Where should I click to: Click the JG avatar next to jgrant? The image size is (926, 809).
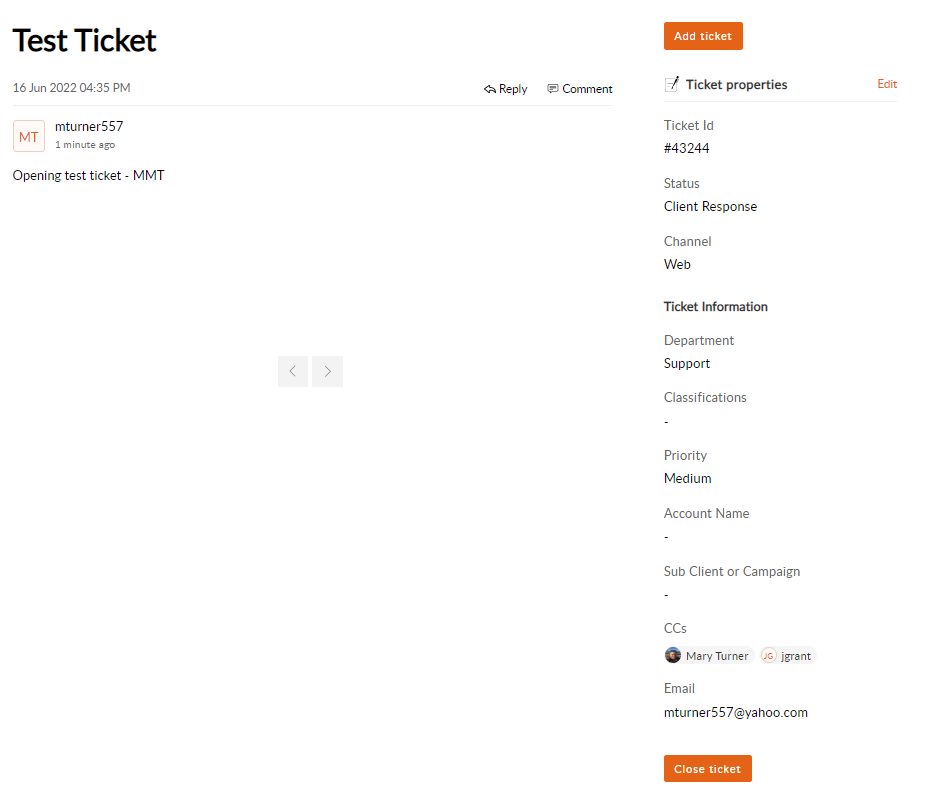click(768, 655)
